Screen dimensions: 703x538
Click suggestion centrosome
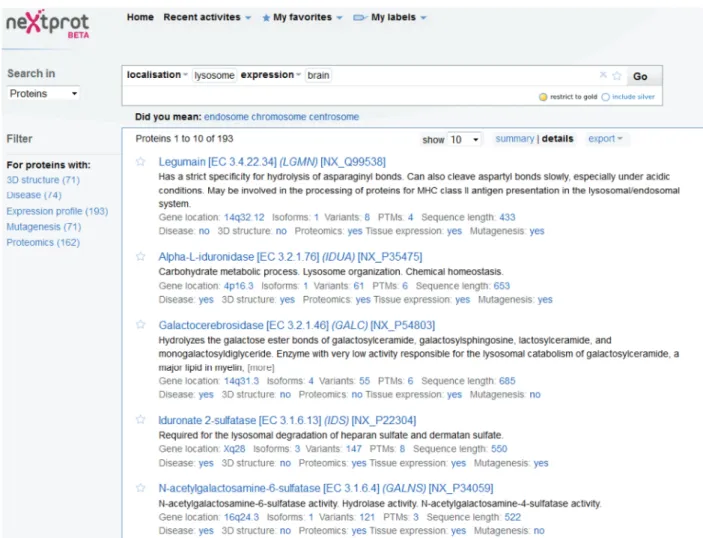(x=334, y=117)
